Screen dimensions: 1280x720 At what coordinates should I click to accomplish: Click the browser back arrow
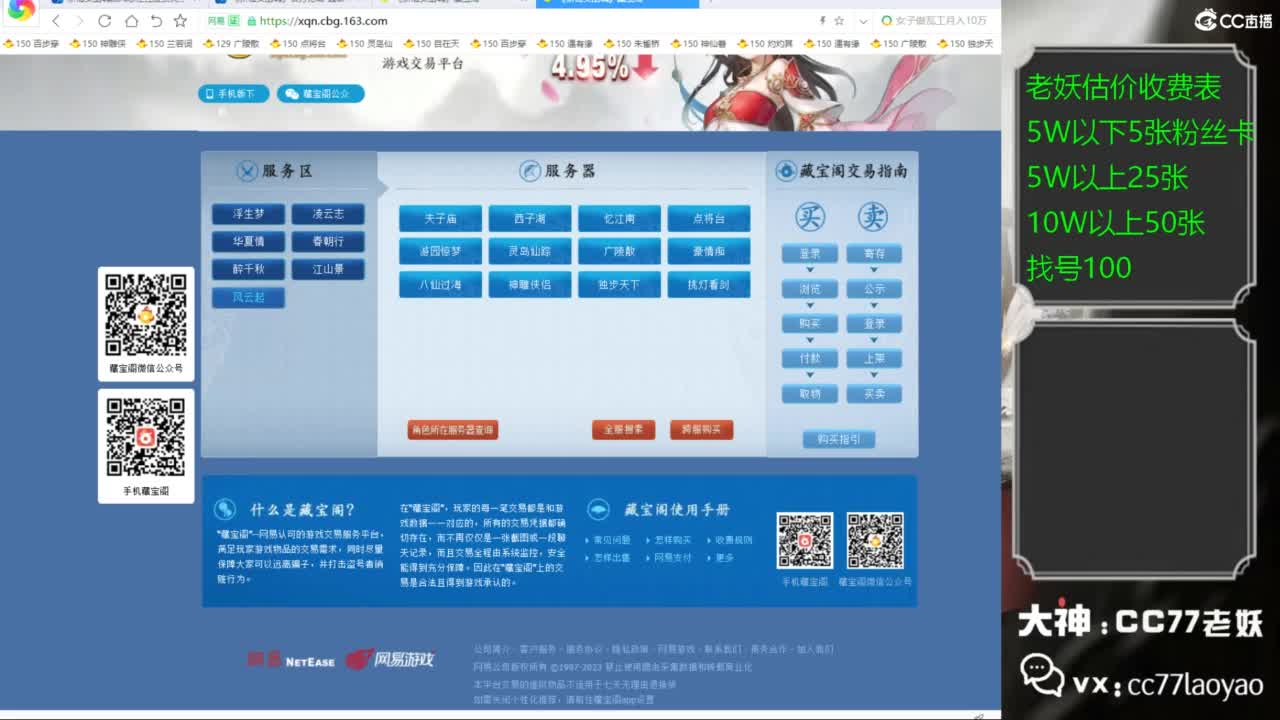(x=56, y=21)
